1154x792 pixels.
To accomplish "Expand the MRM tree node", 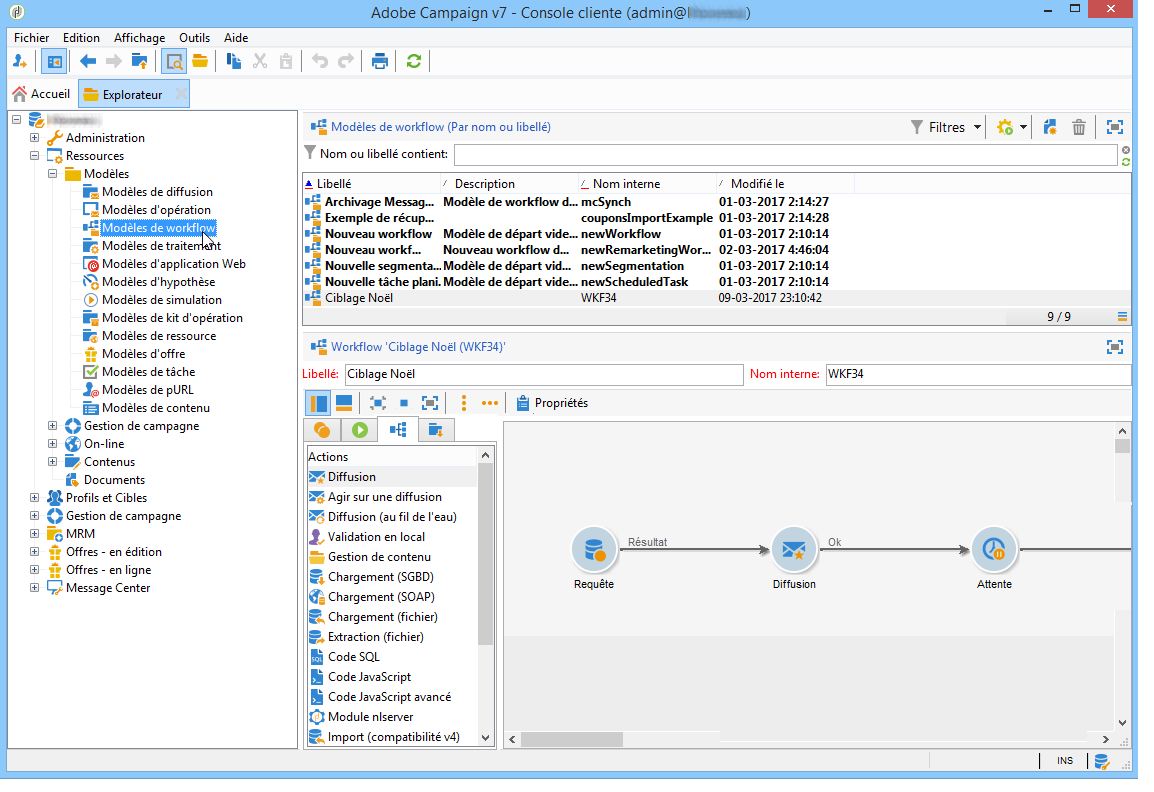I will click(x=35, y=534).
